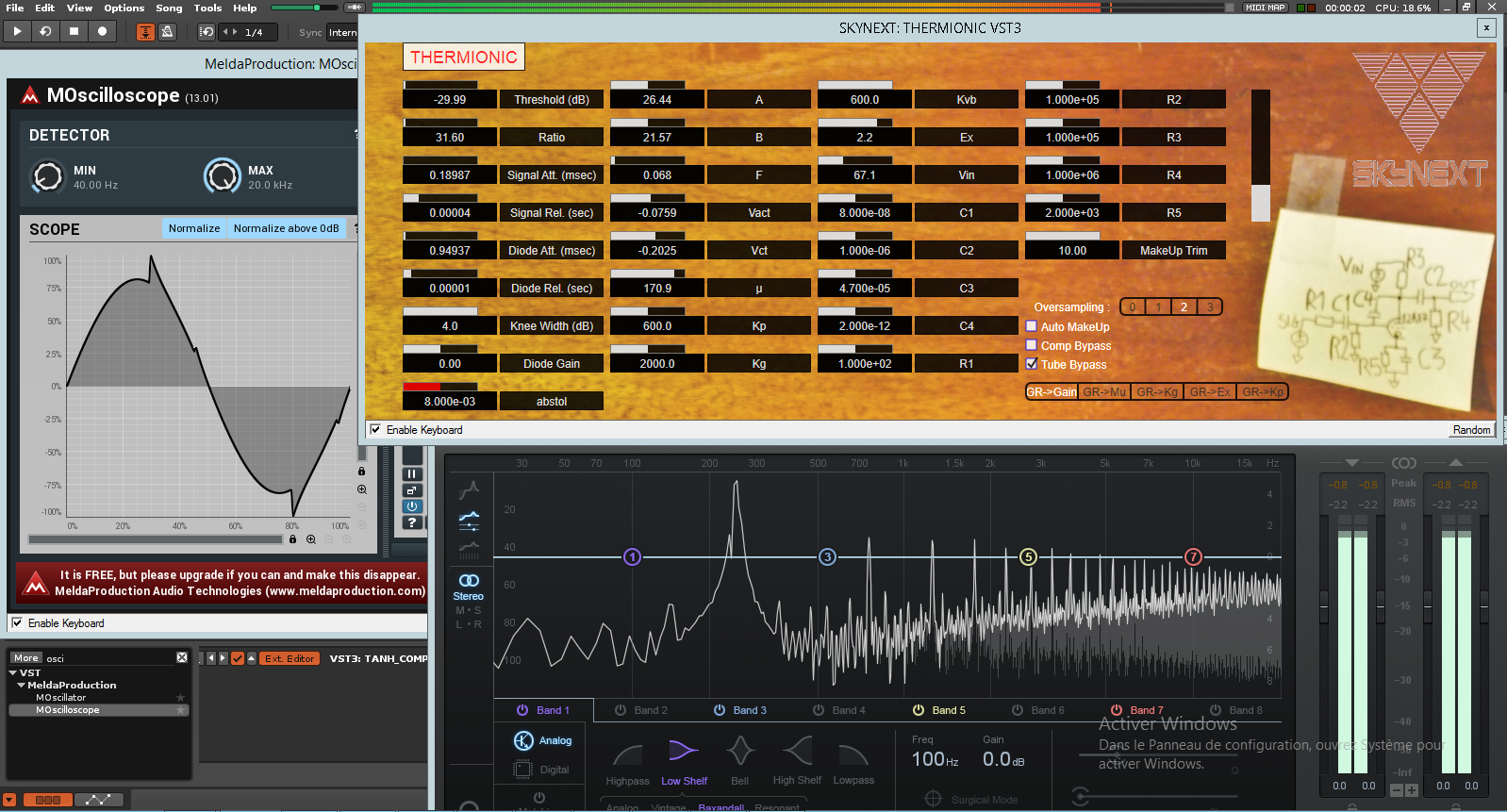The image size is (1507, 812).
Task: Click the Random button in Thermionic
Action: 1472,430
